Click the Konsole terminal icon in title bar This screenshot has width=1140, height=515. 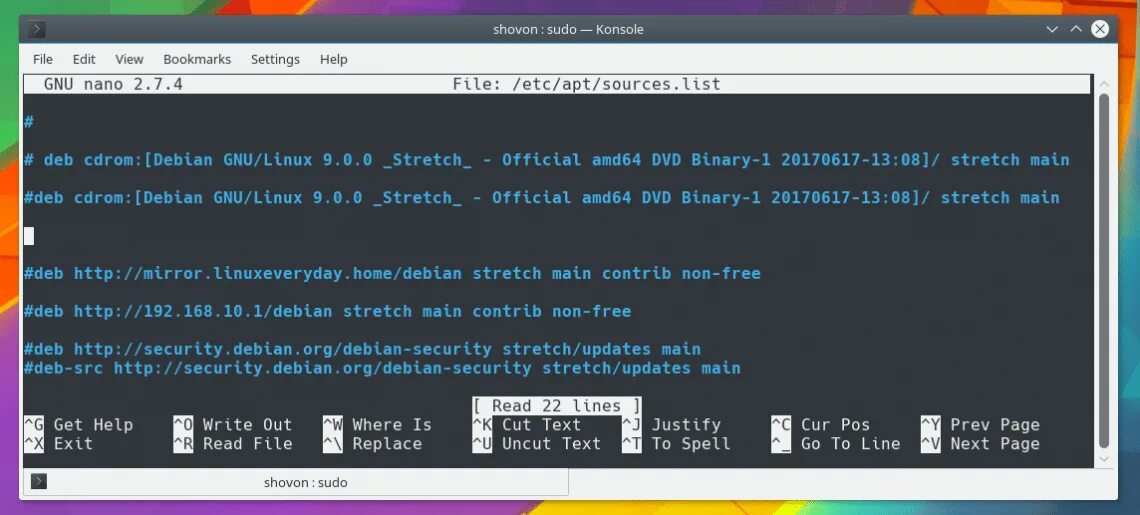coord(37,30)
